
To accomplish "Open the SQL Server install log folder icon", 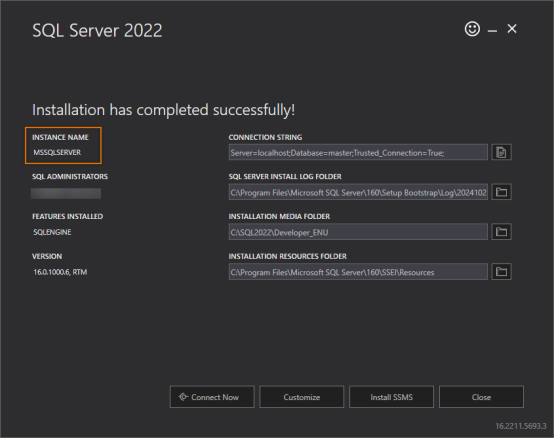I will pos(501,192).
